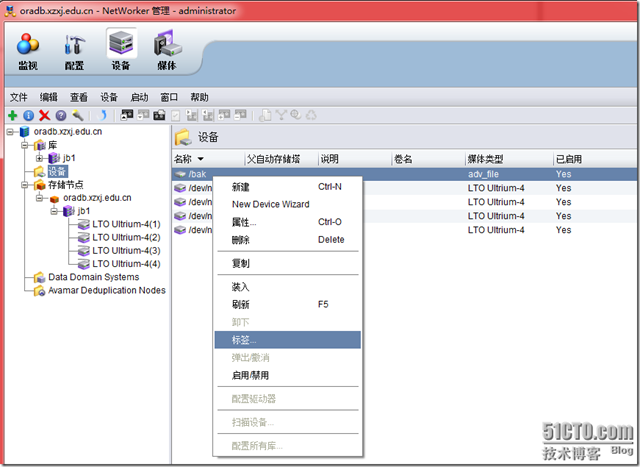Choose 复制 in the context menu
Image resolution: width=640 pixels, height=467 pixels.
[x=288, y=263]
